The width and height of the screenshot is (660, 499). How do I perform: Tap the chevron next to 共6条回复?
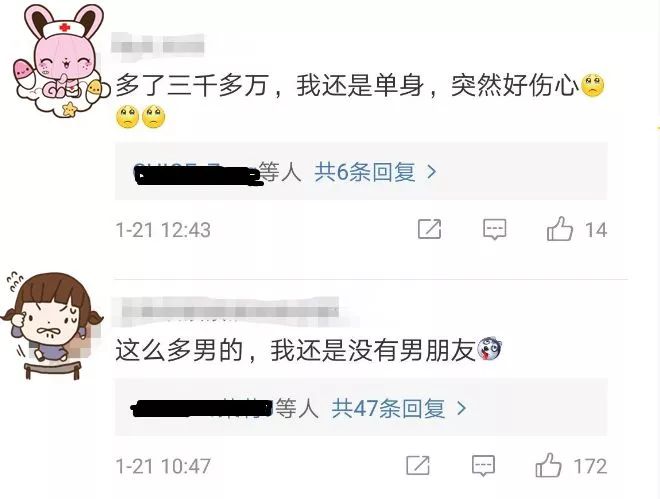coord(431,172)
